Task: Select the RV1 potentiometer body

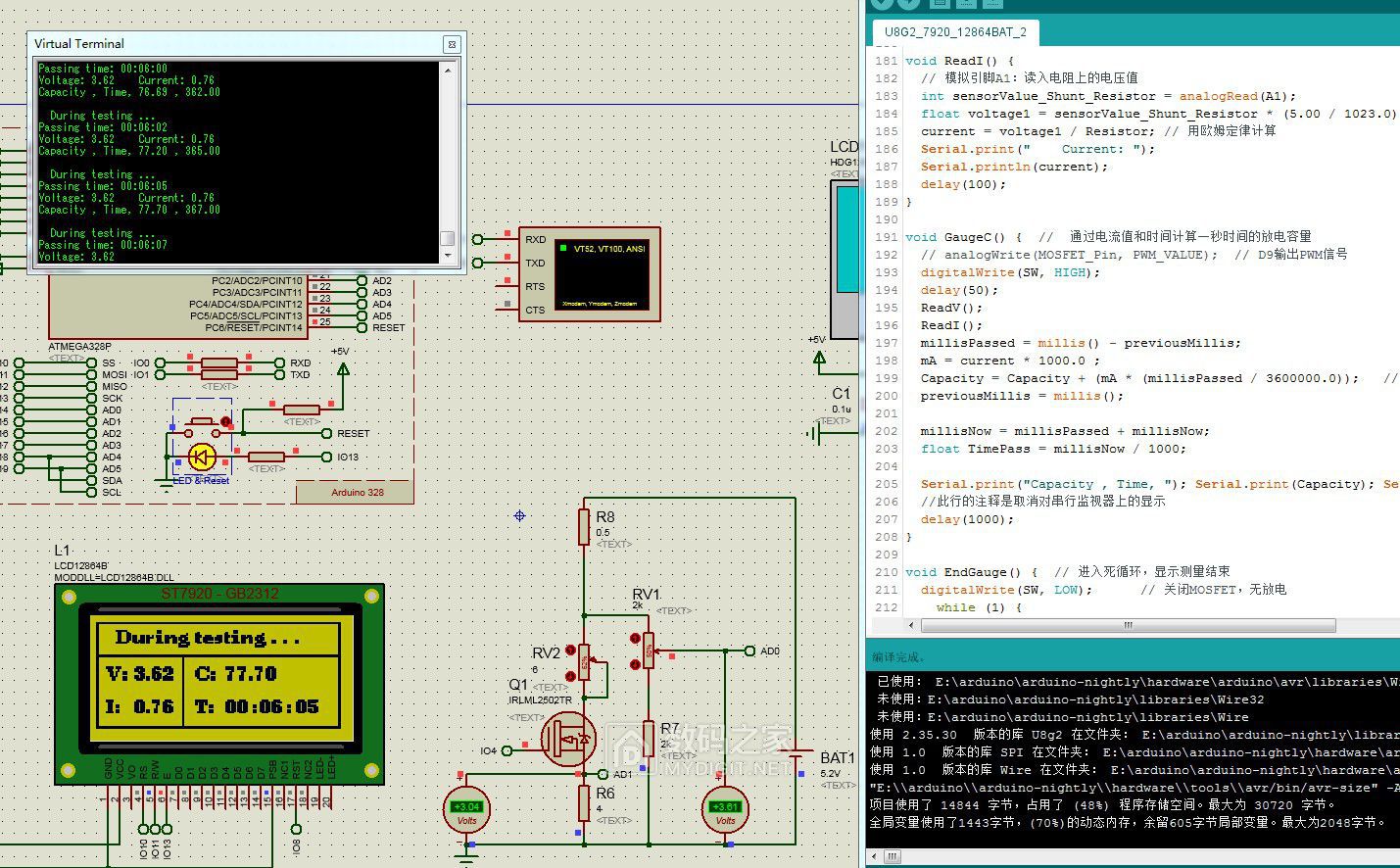Action: (649, 649)
